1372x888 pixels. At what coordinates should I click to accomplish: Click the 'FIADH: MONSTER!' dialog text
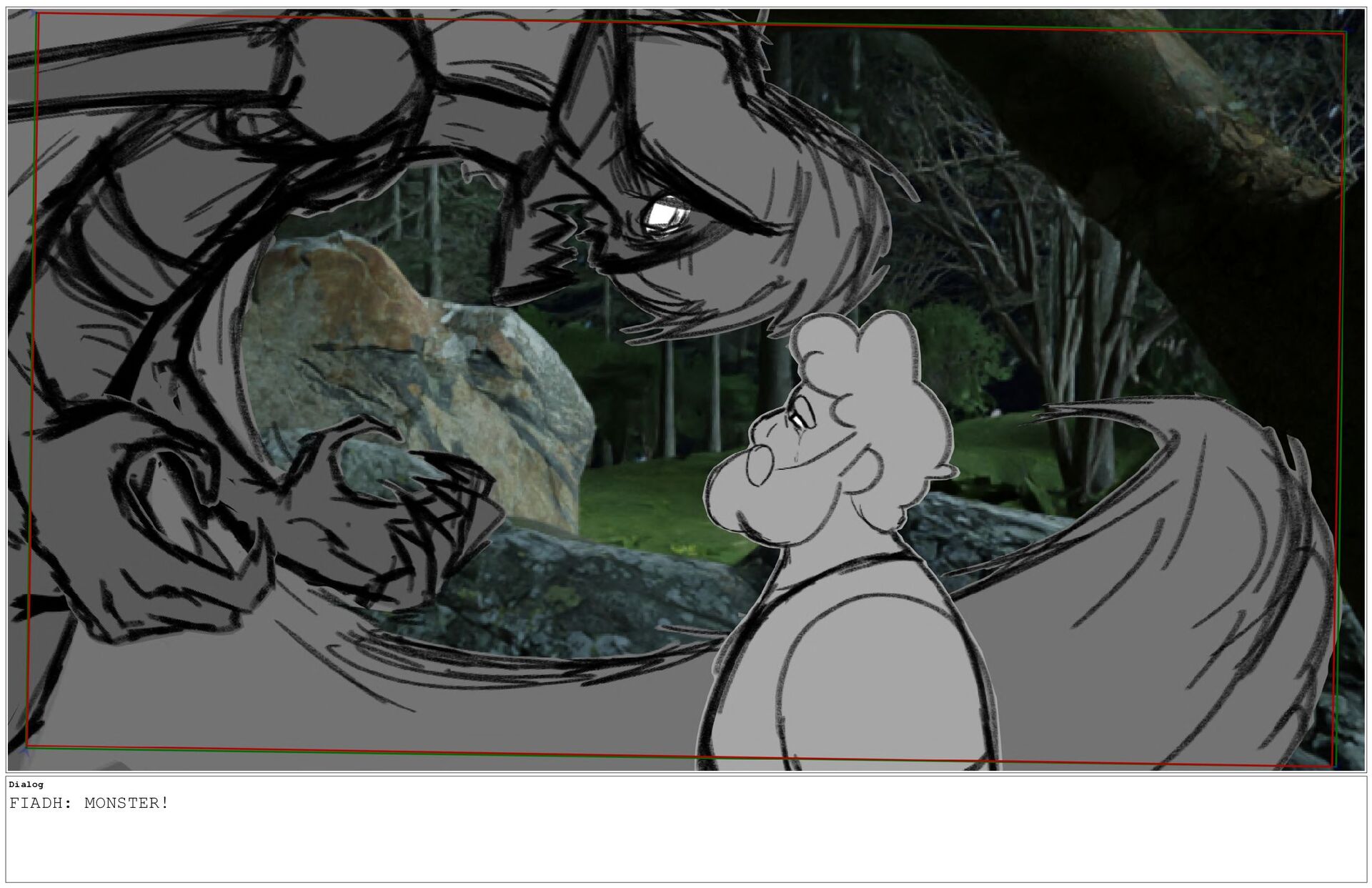pos(89,803)
